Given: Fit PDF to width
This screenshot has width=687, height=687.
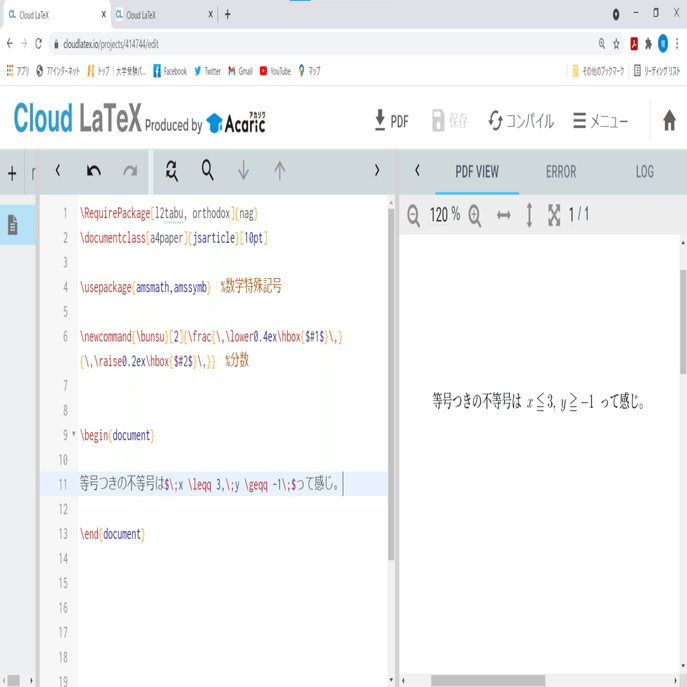Looking at the screenshot, I should coord(503,215).
